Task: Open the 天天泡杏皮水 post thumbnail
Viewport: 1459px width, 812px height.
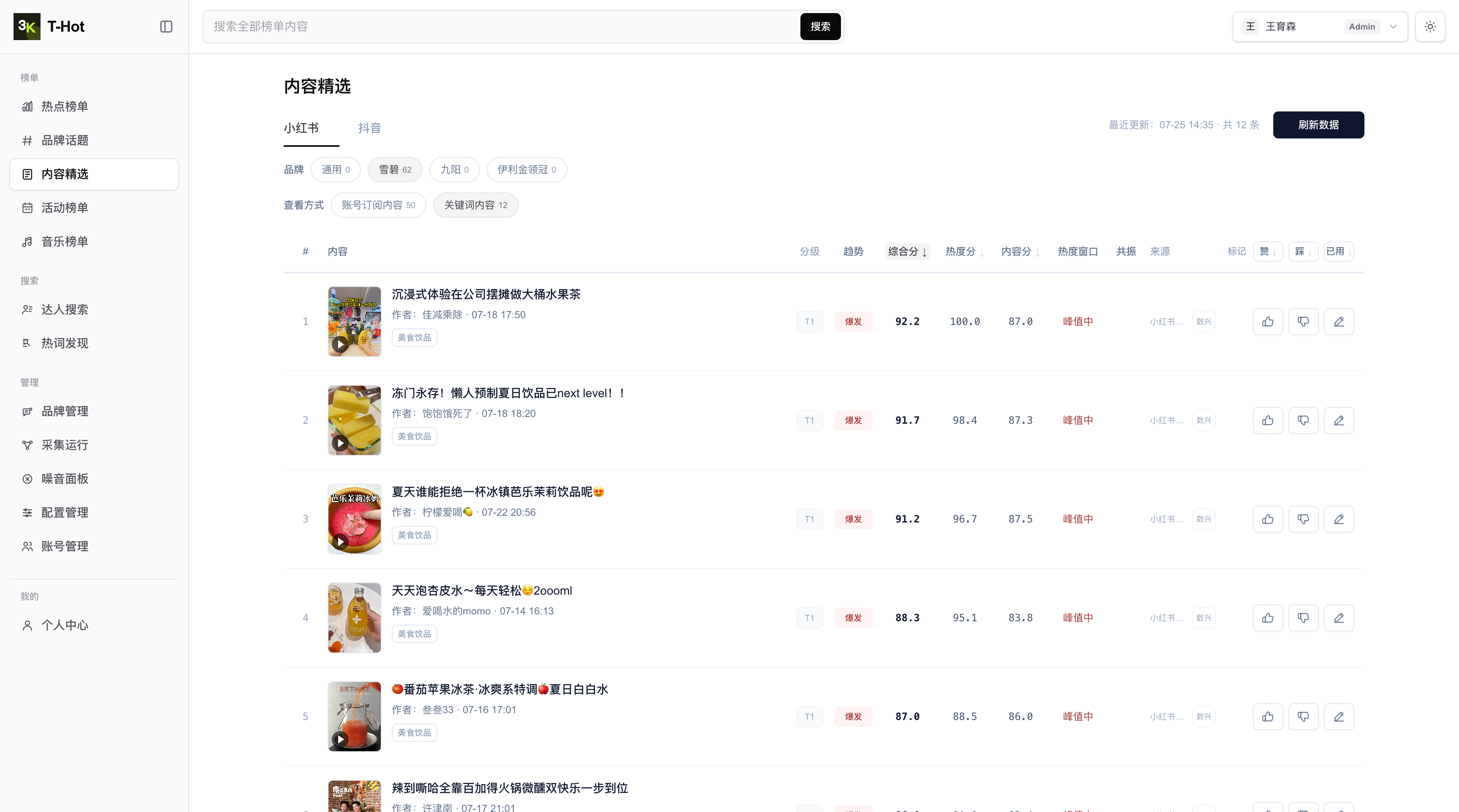Action: [x=355, y=618]
